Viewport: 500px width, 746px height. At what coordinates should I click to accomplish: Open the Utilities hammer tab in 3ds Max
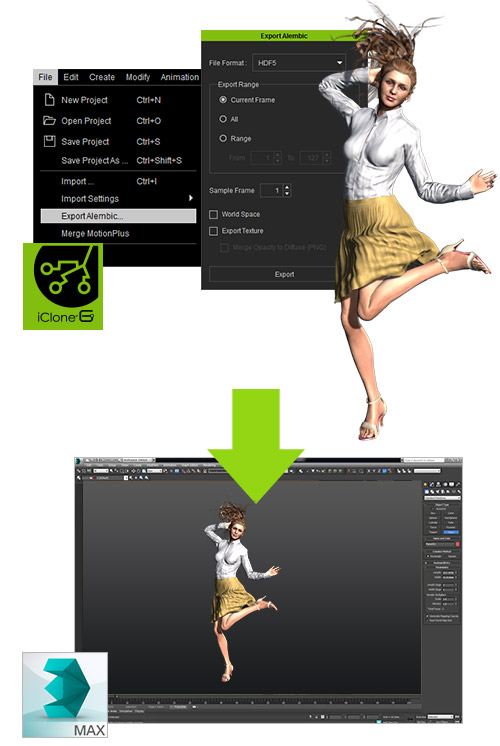(459, 484)
